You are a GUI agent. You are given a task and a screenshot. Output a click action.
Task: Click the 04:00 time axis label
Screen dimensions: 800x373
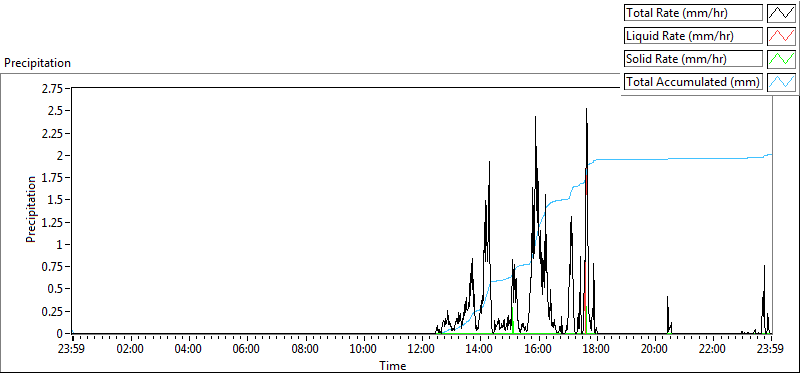tap(189, 350)
